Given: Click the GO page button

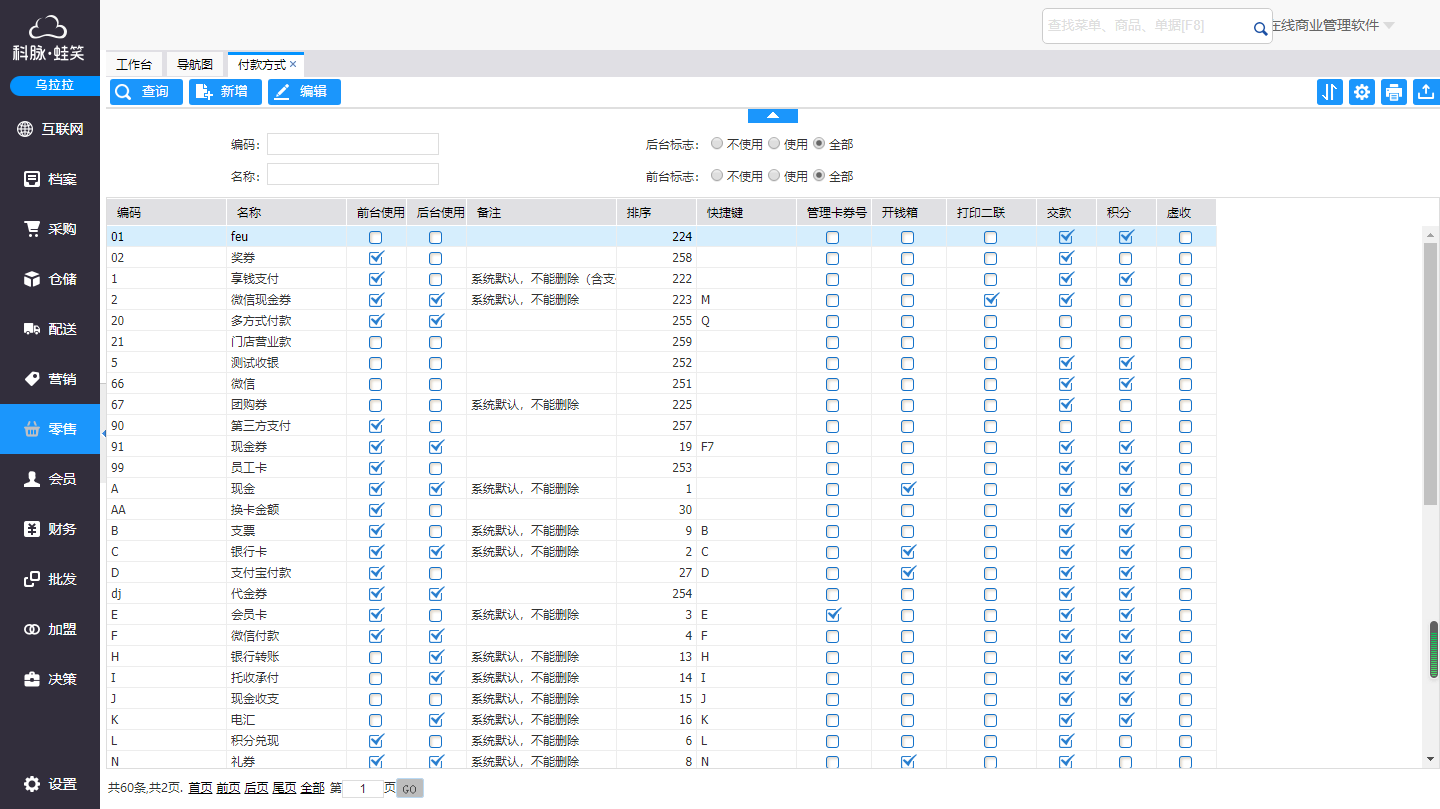Looking at the screenshot, I should [410, 788].
